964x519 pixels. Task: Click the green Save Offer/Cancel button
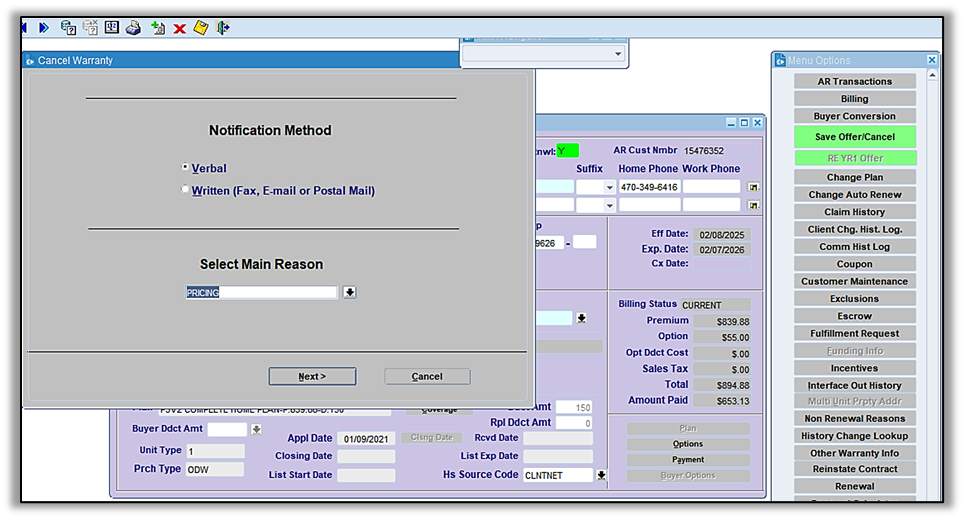pyautogui.click(x=854, y=137)
